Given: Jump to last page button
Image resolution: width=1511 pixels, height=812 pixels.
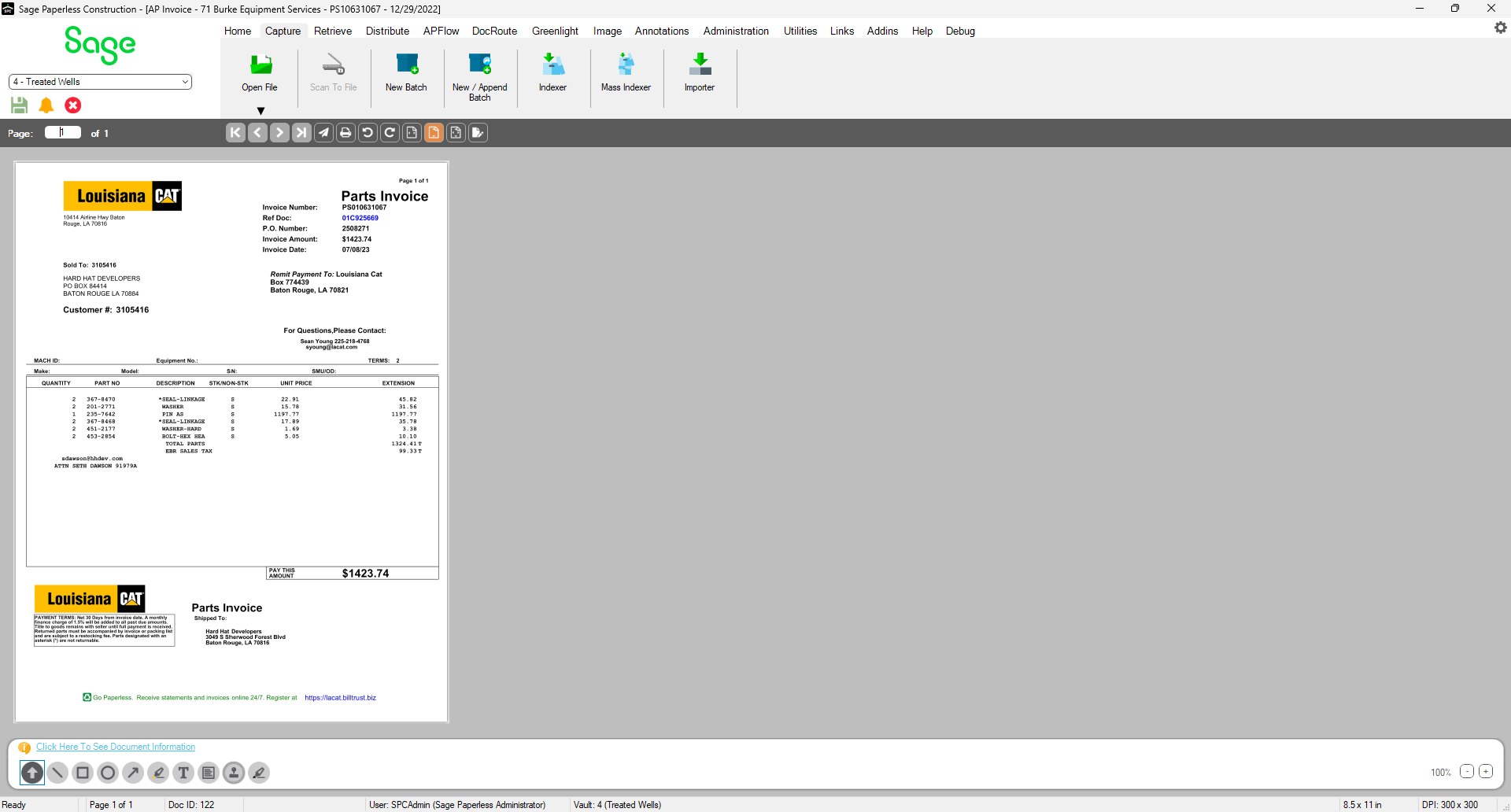Looking at the screenshot, I should (x=301, y=132).
